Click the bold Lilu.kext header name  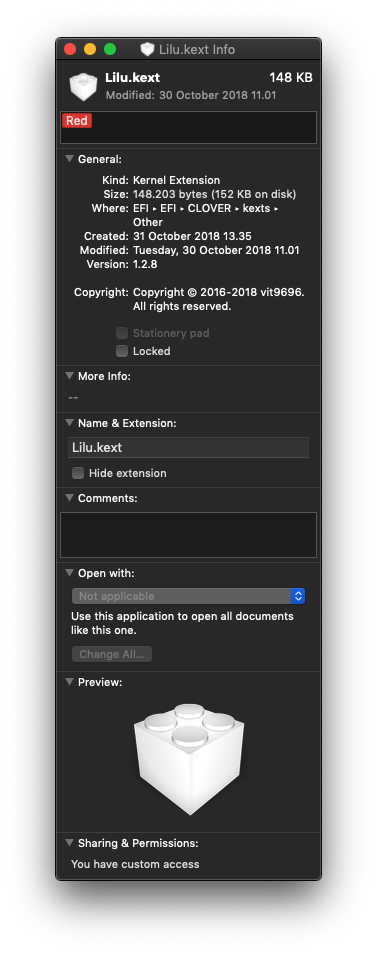133,78
